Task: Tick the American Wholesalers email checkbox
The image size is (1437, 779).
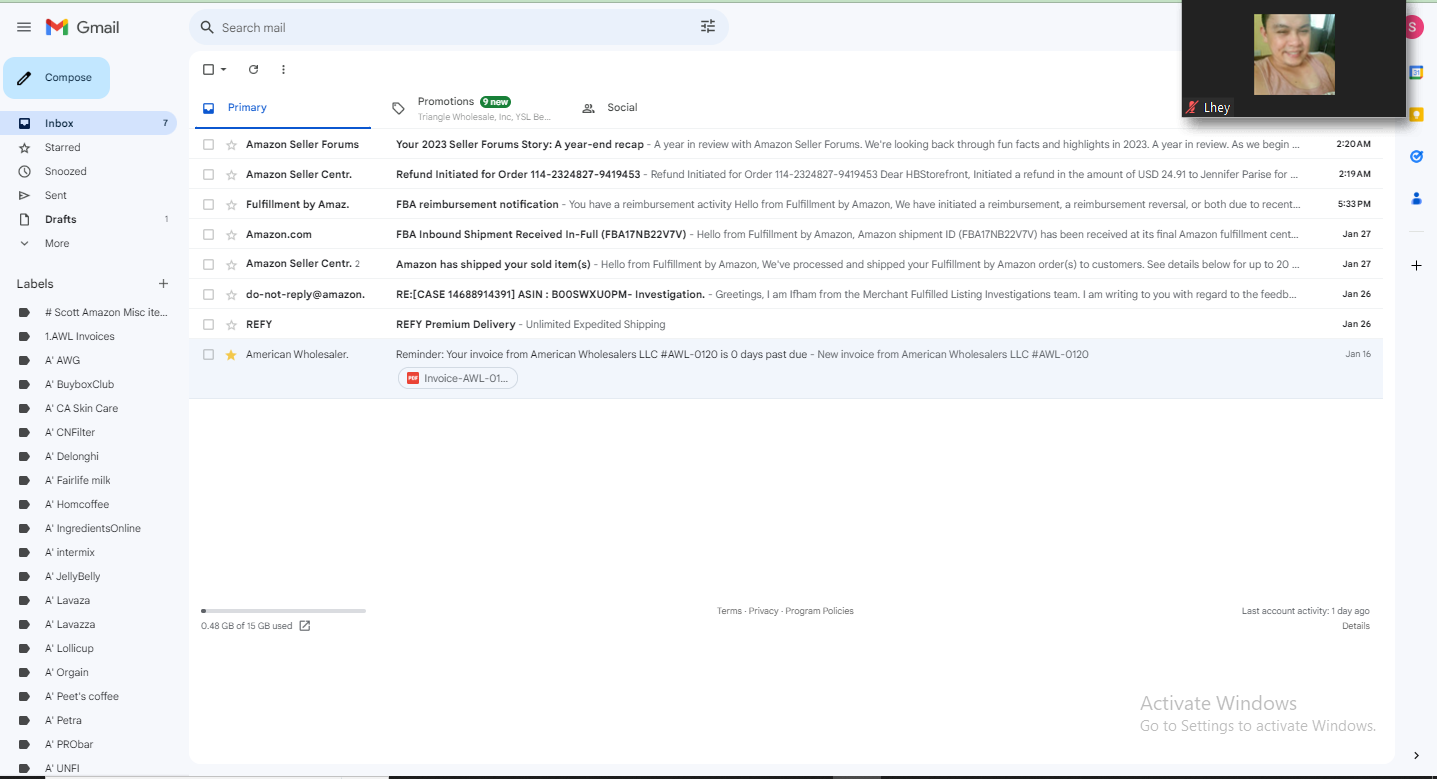Action: point(208,354)
